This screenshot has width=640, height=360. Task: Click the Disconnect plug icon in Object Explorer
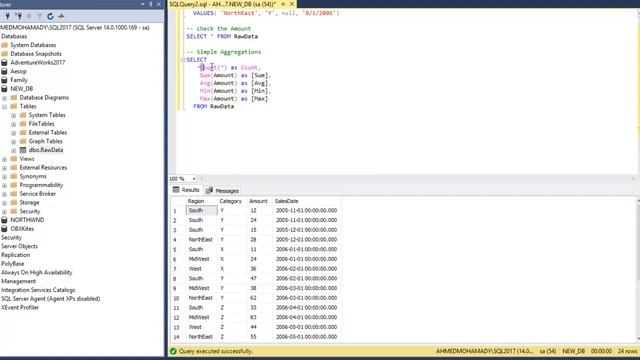pyautogui.click(x=18, y=16)
